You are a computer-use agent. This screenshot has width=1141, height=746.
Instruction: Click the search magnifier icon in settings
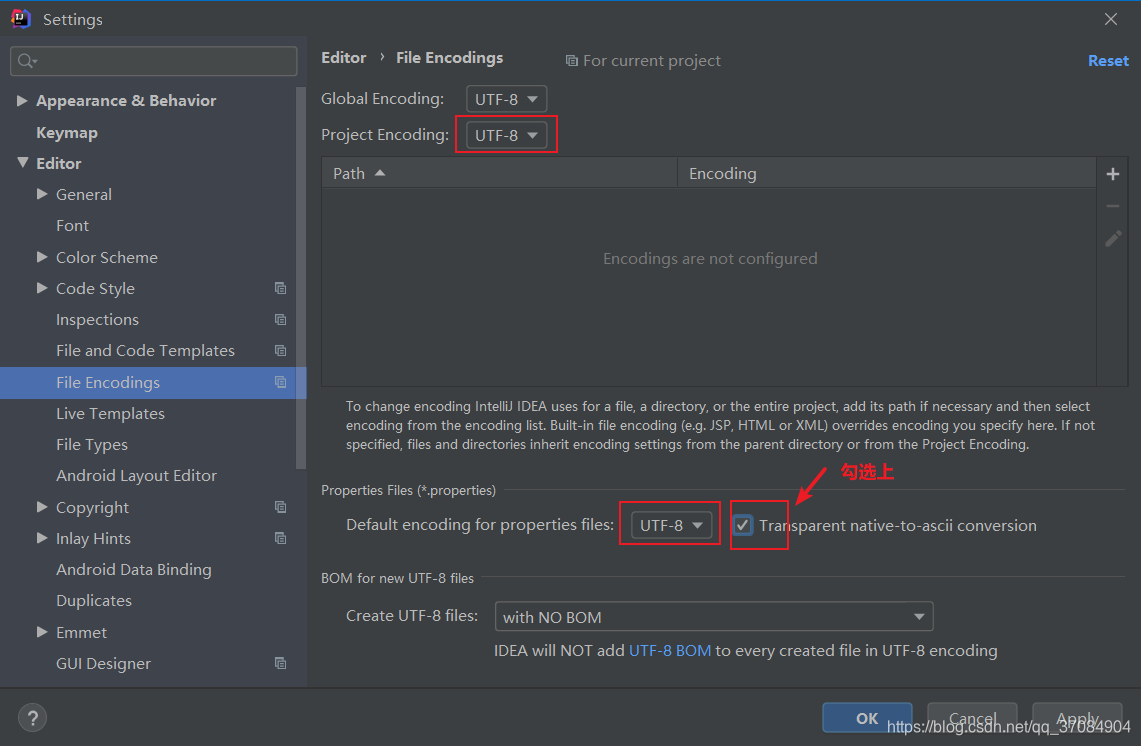click(26, 61)
